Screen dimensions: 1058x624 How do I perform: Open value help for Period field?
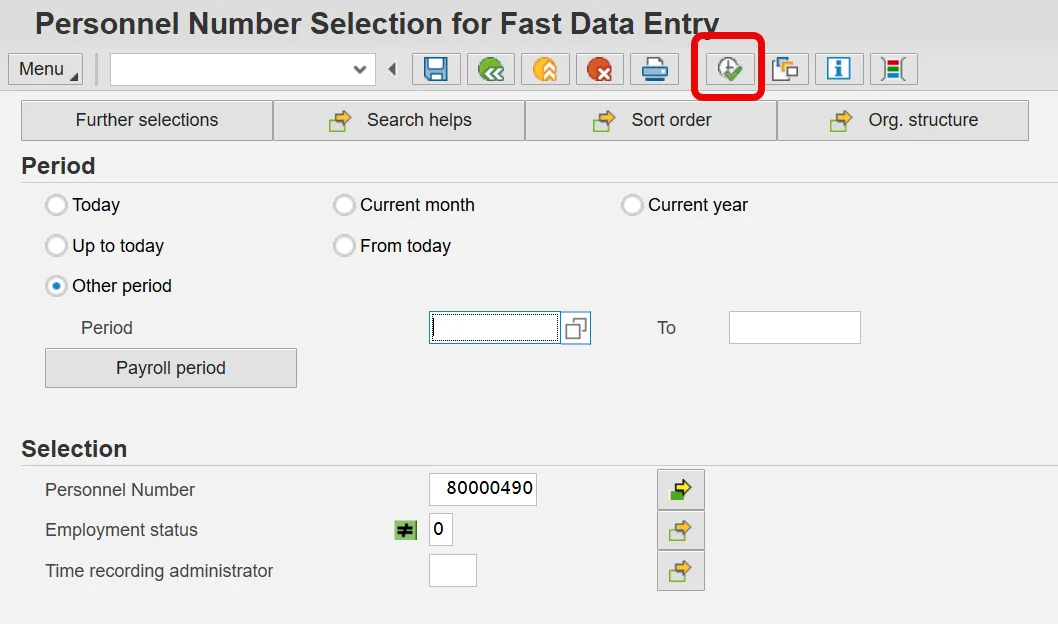576,328
